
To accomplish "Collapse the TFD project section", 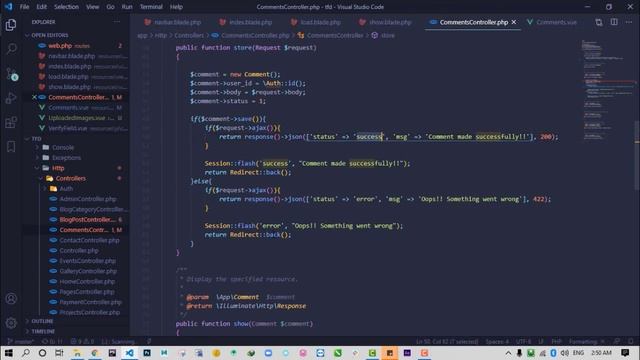I will pyautogui.click(x=37, y=139).
